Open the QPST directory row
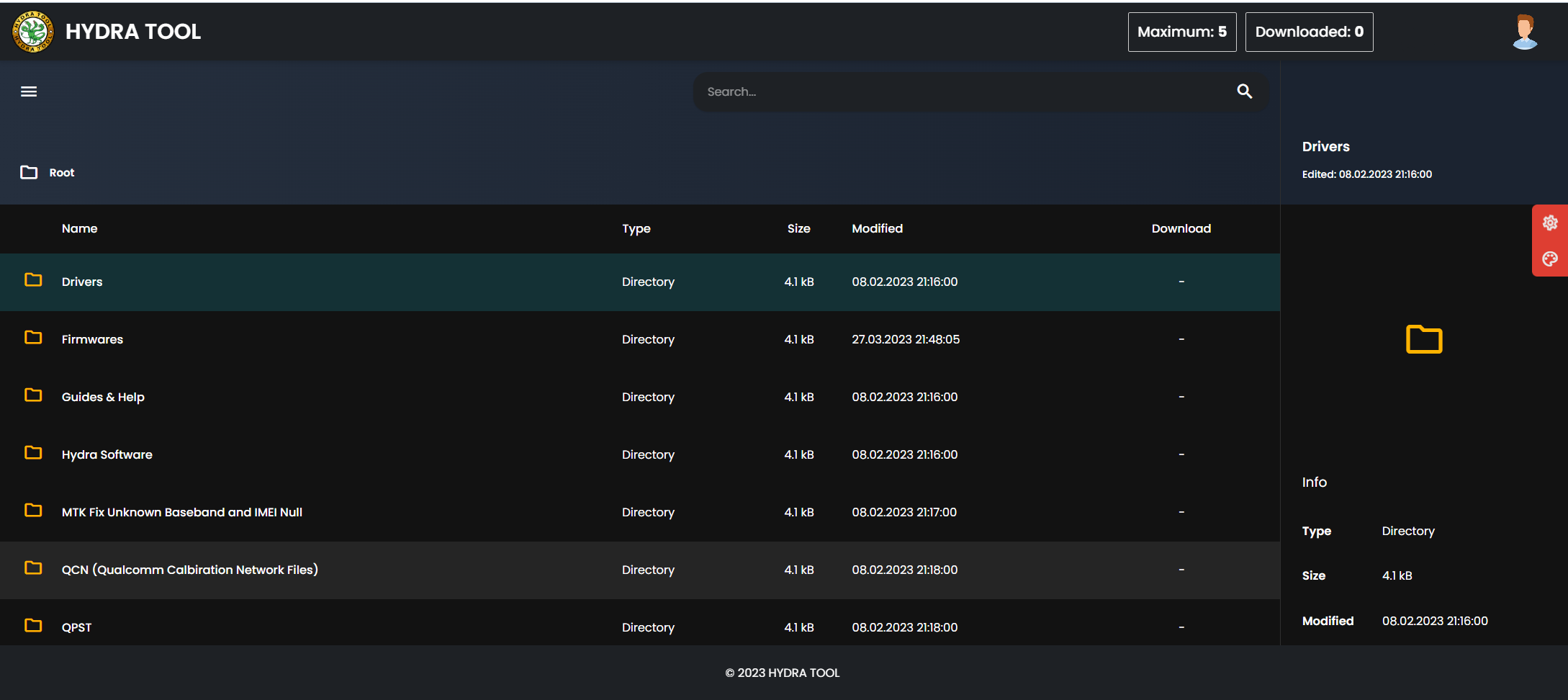The image size is (1568, 700). 76,627
